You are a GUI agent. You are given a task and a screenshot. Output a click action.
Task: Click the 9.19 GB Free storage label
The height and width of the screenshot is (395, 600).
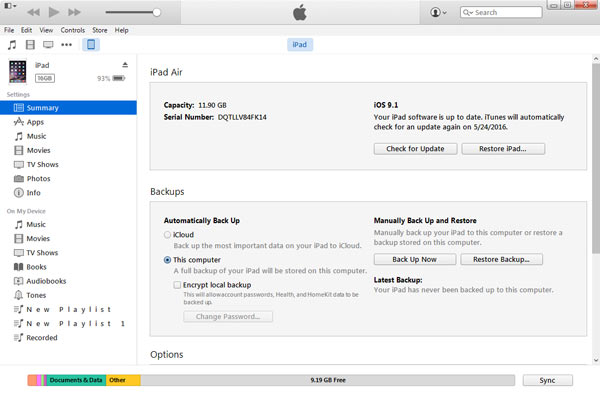tap(328, 380)
